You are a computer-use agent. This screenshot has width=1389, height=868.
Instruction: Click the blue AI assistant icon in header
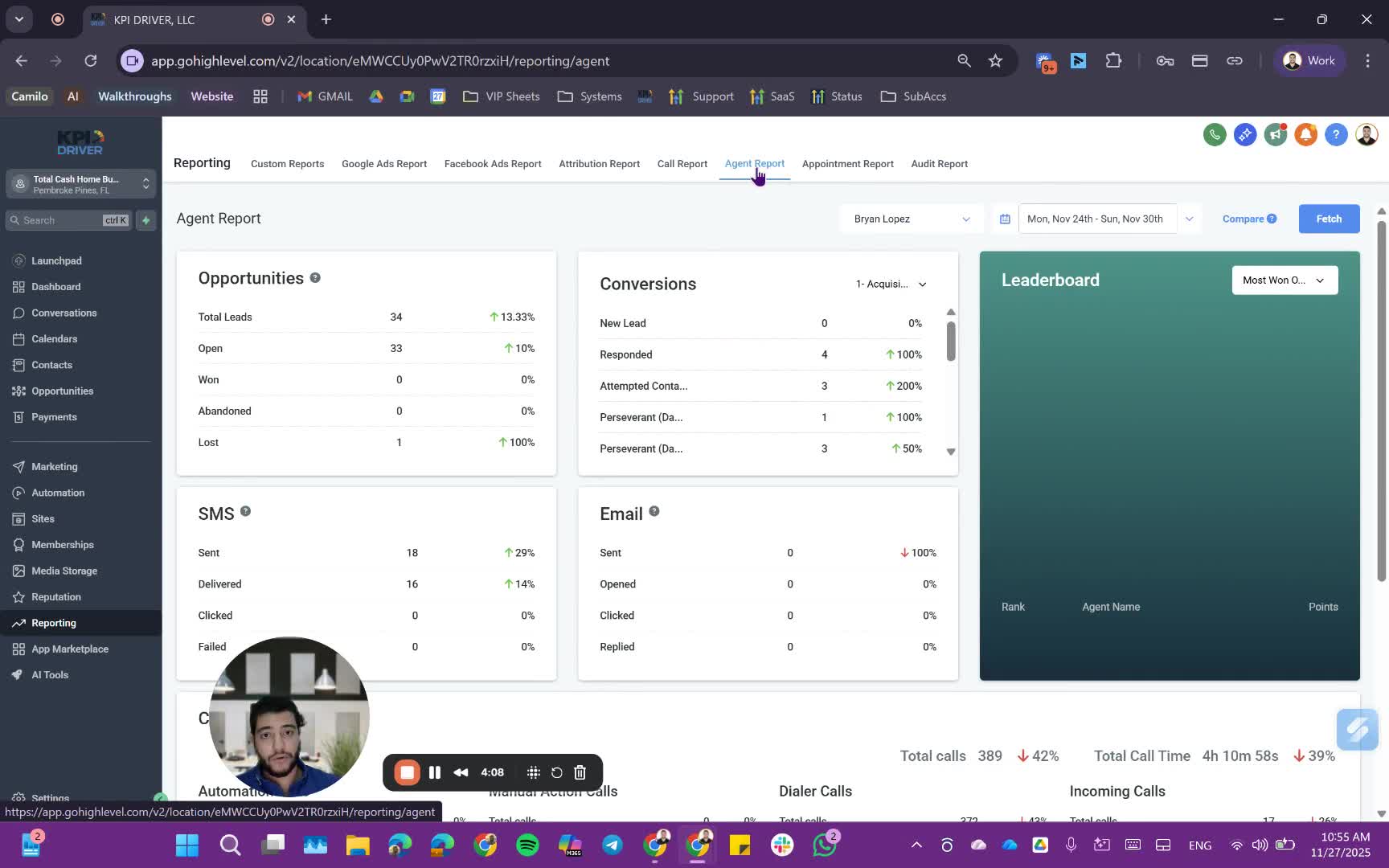[1245, 134]
